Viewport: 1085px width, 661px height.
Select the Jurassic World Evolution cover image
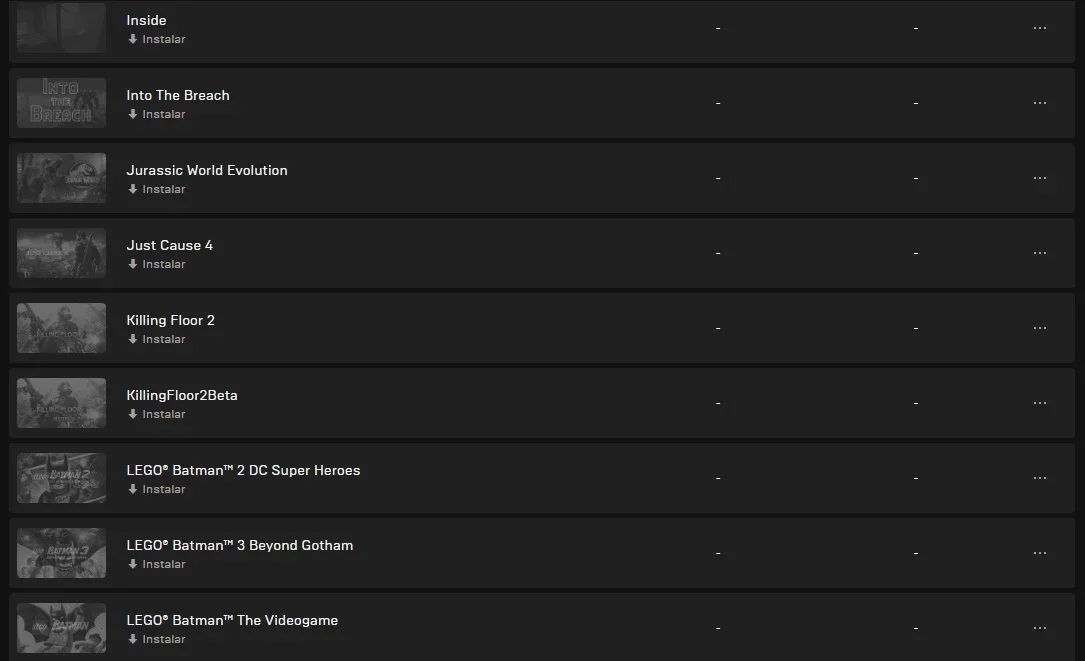coord(62,178)
